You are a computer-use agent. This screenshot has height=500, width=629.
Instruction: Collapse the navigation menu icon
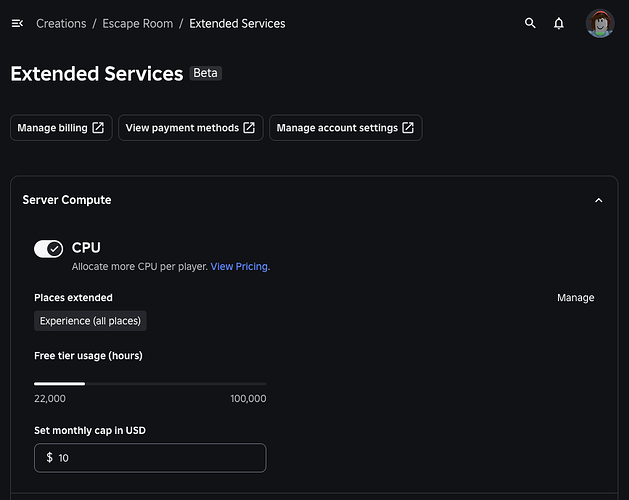click(17, 24)
